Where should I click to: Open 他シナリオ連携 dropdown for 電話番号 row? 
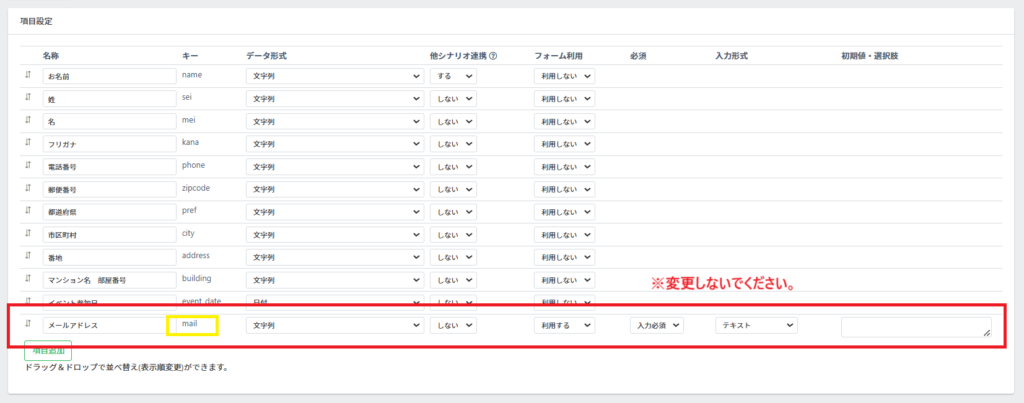tap(453, 167)
